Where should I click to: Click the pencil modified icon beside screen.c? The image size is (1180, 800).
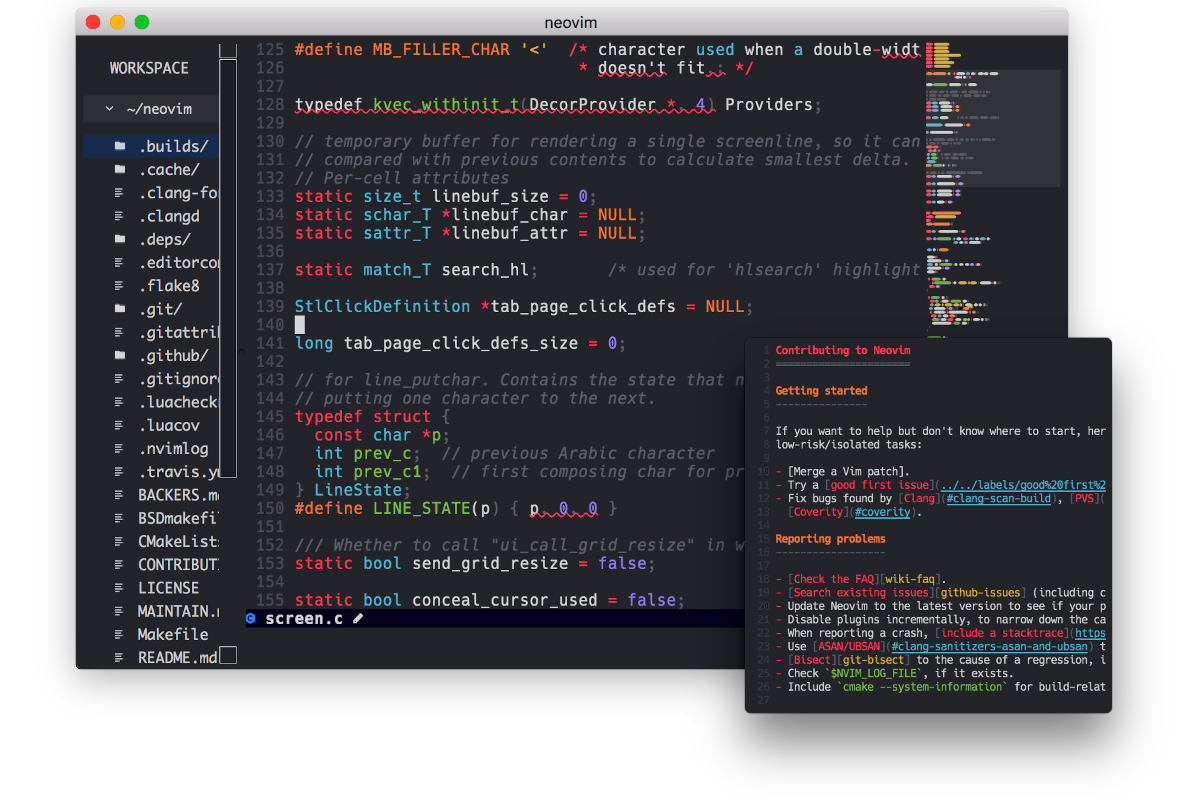pyautogui.click(x=356, y=618)
